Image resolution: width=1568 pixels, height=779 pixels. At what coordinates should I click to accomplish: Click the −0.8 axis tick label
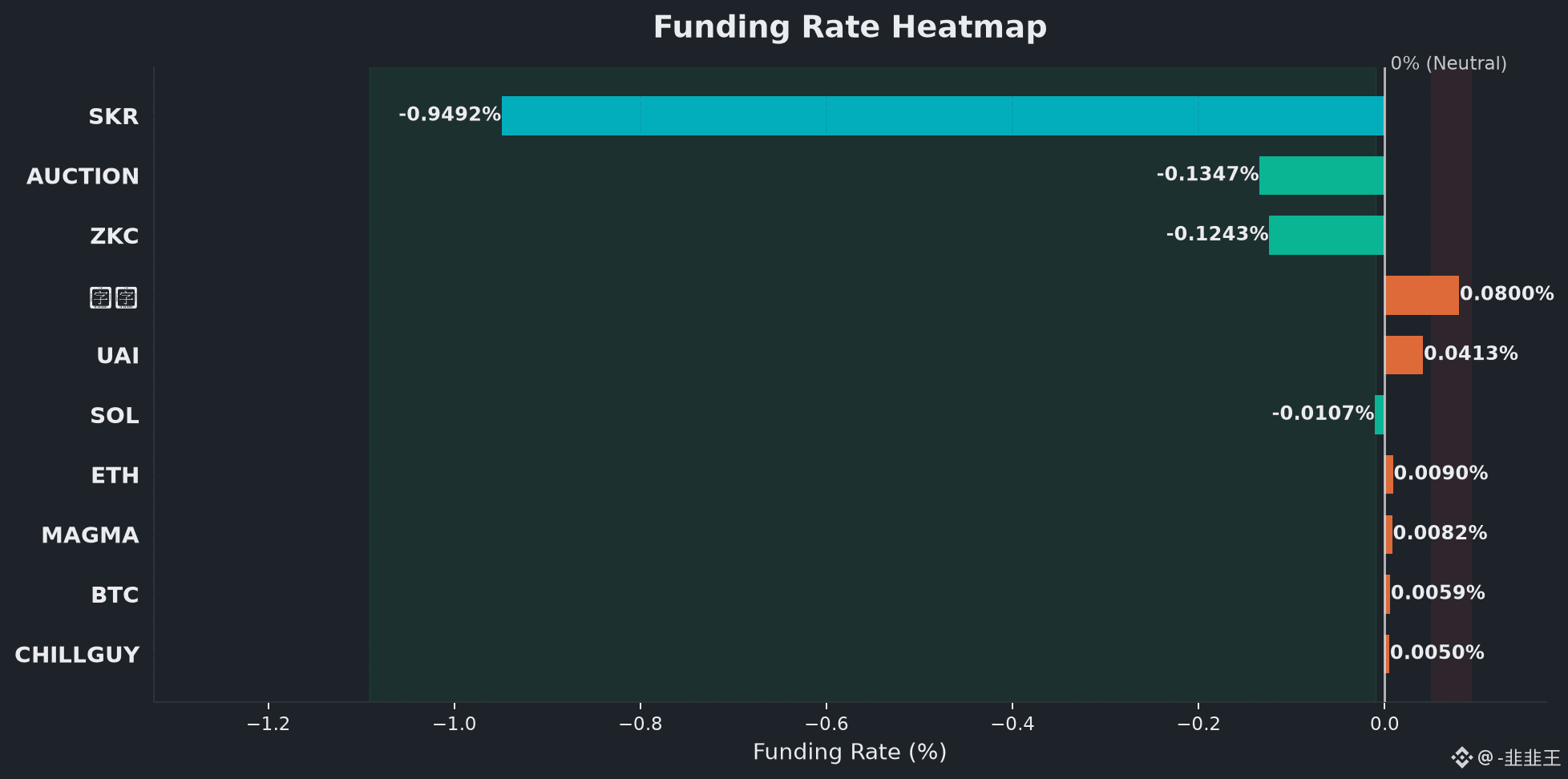point(641,725)
